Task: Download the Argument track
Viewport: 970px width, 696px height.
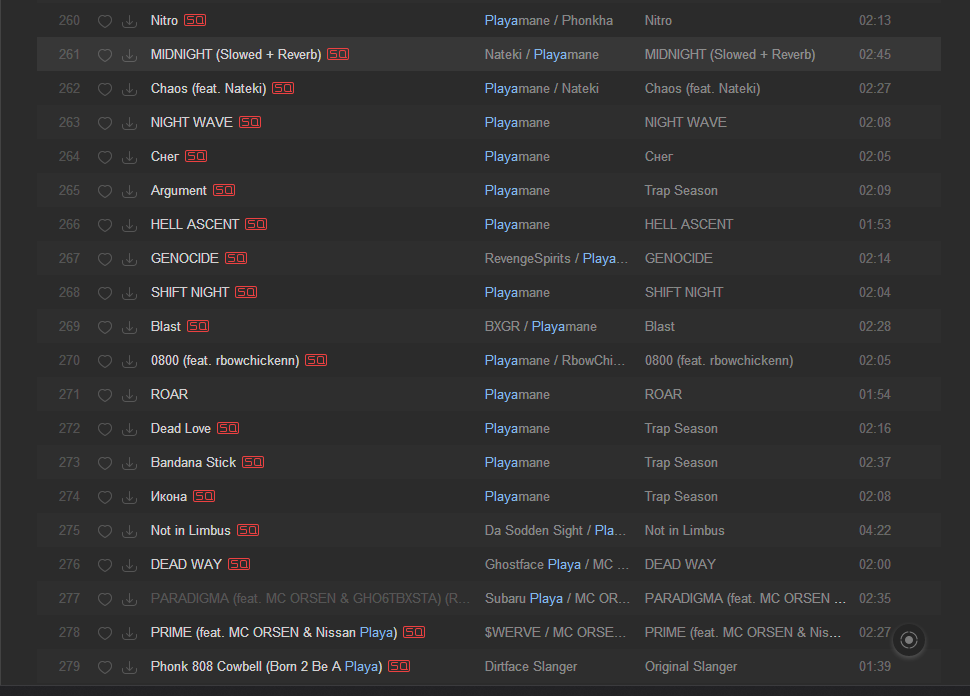Action: (129, 191)
